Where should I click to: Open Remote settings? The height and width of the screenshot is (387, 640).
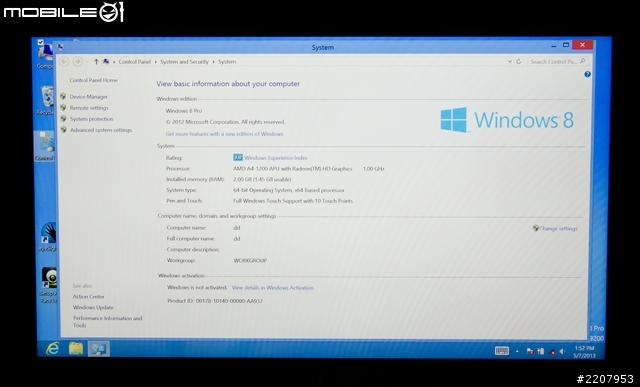[x=89, y=108]
